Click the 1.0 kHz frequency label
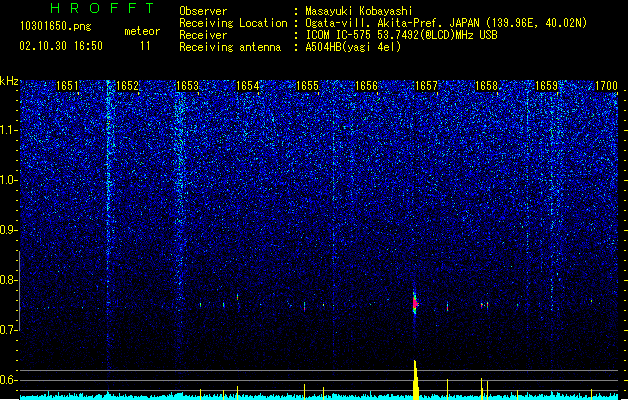The width and height of the screenshot is (629, 400). [x=9, y=180]
